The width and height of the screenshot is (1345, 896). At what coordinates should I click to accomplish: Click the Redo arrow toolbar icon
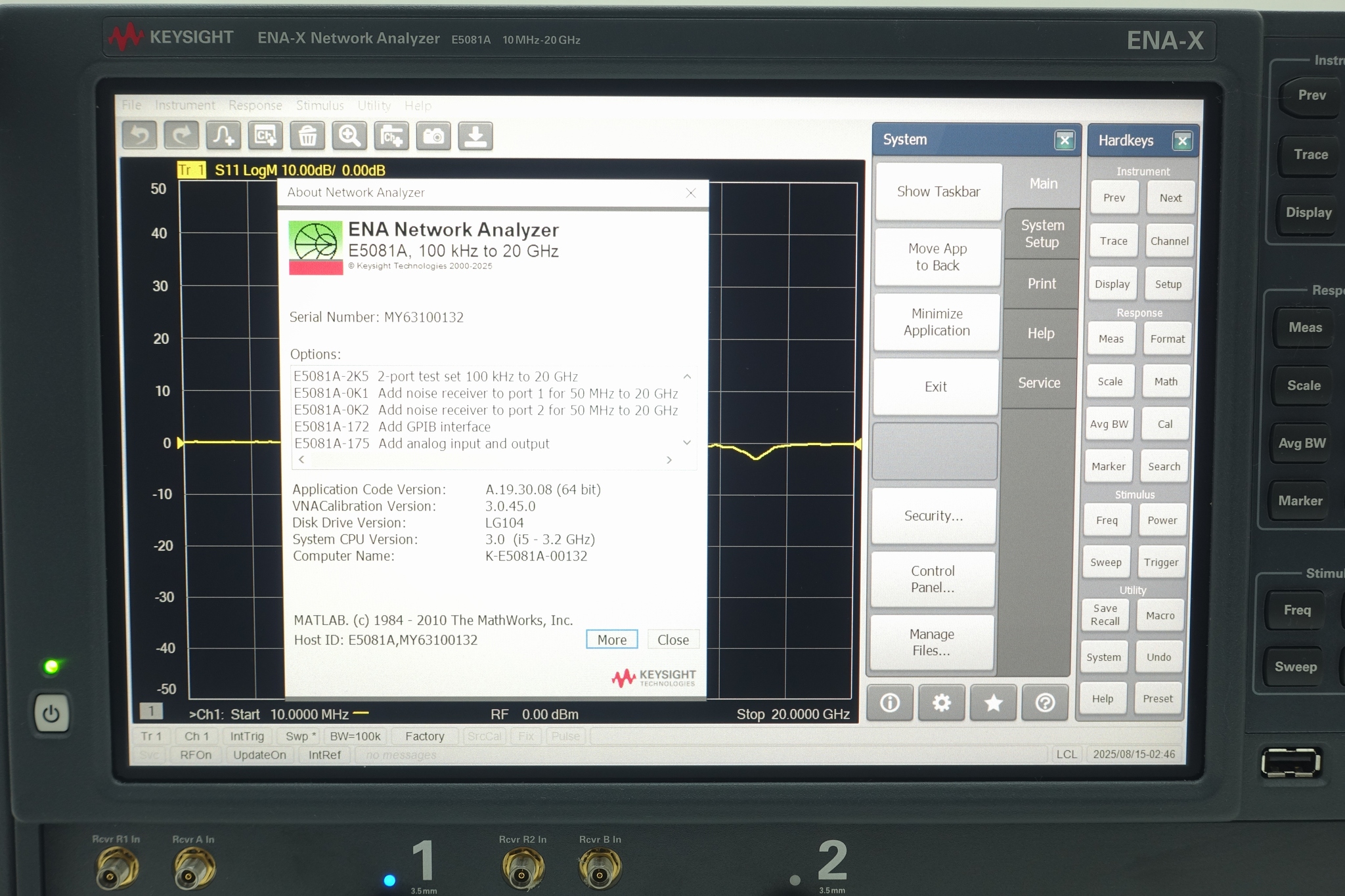click(181, 136)
